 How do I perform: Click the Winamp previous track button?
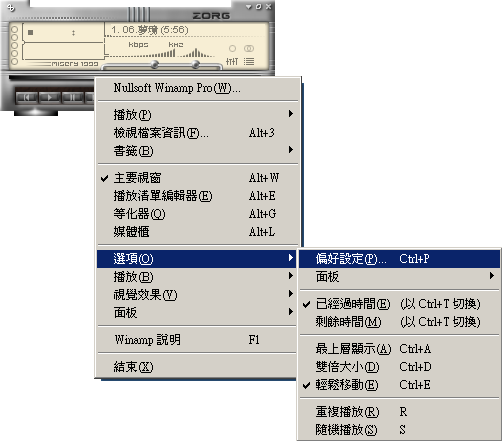pyautogui.click(x=26, y=98)
